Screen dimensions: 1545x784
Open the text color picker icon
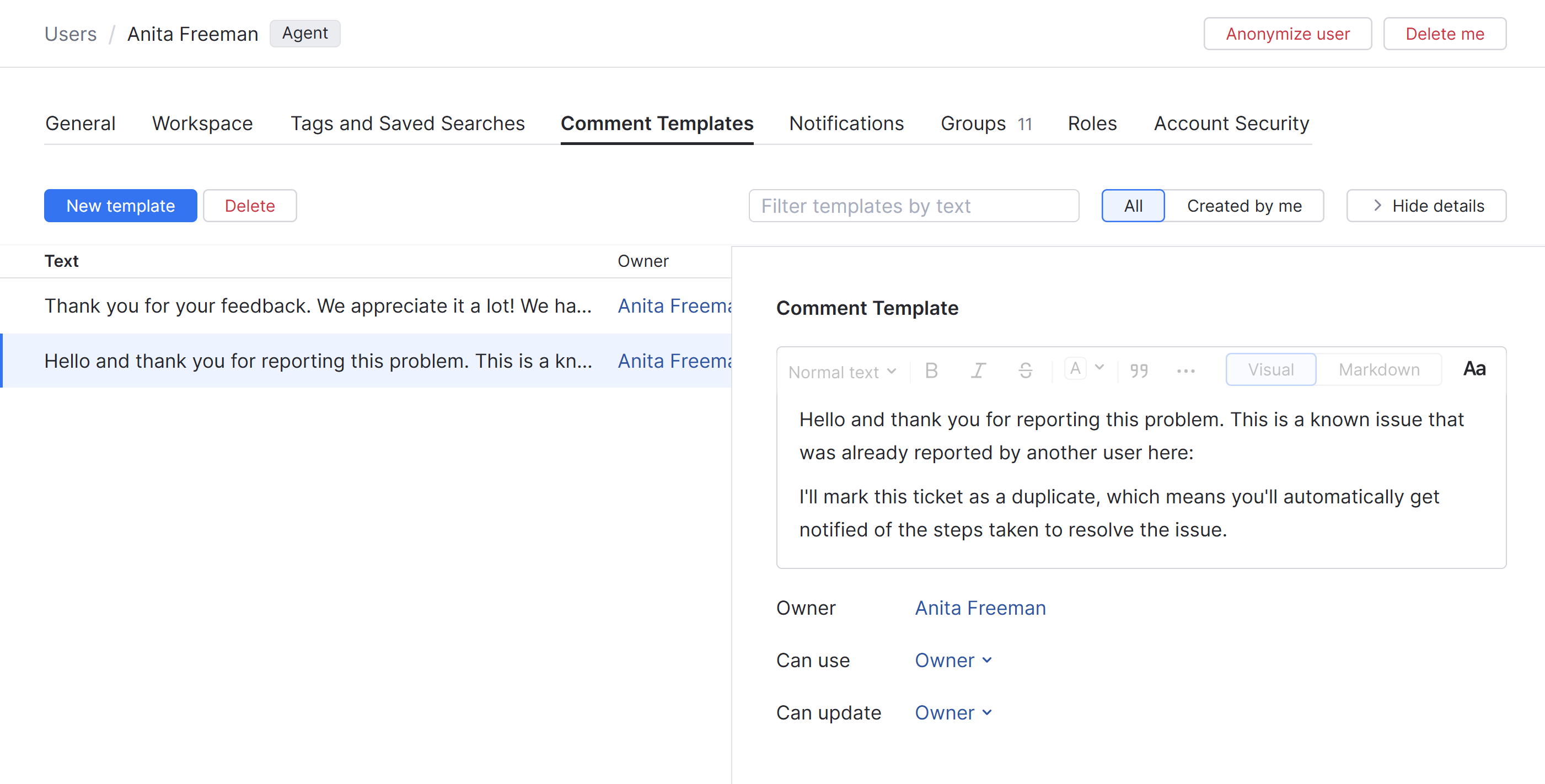pyautogui.click(x=1076, y=368)
